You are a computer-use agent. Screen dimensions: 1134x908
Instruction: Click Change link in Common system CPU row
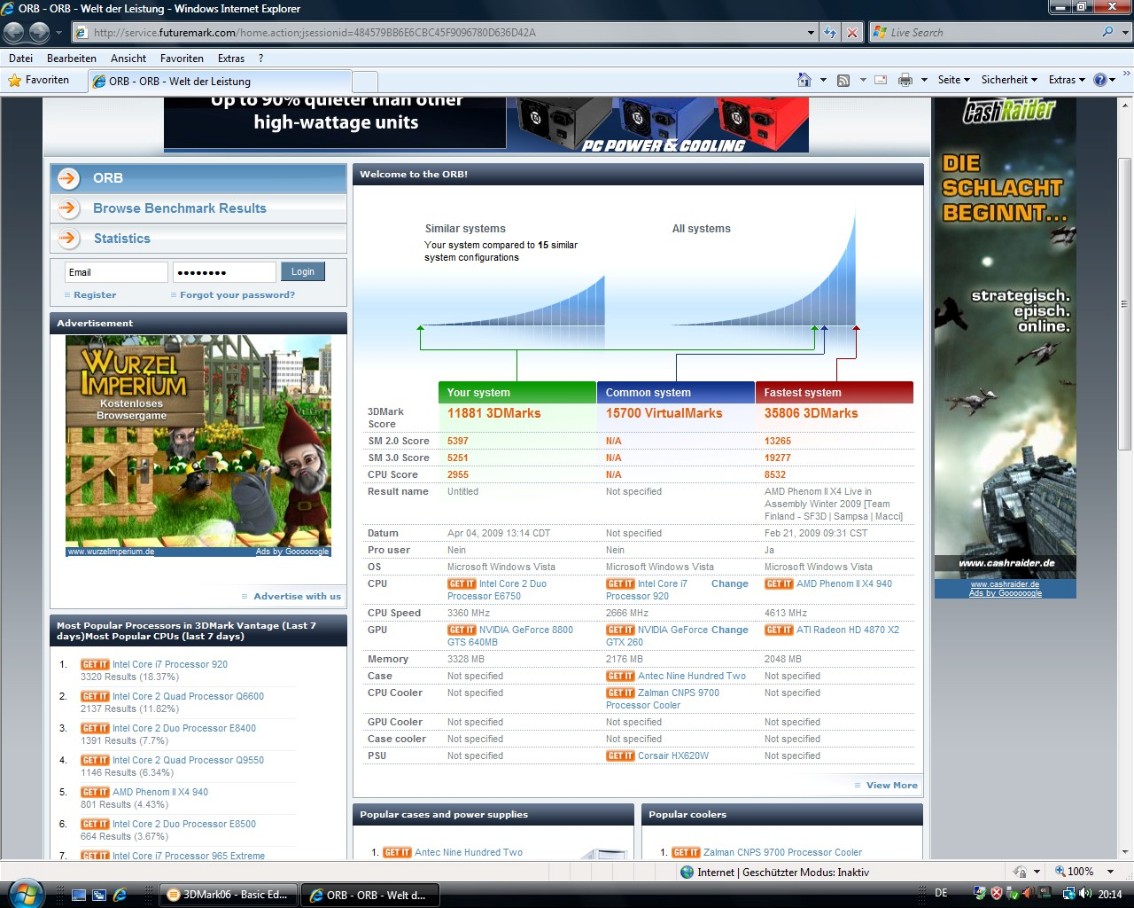[730, 583]
